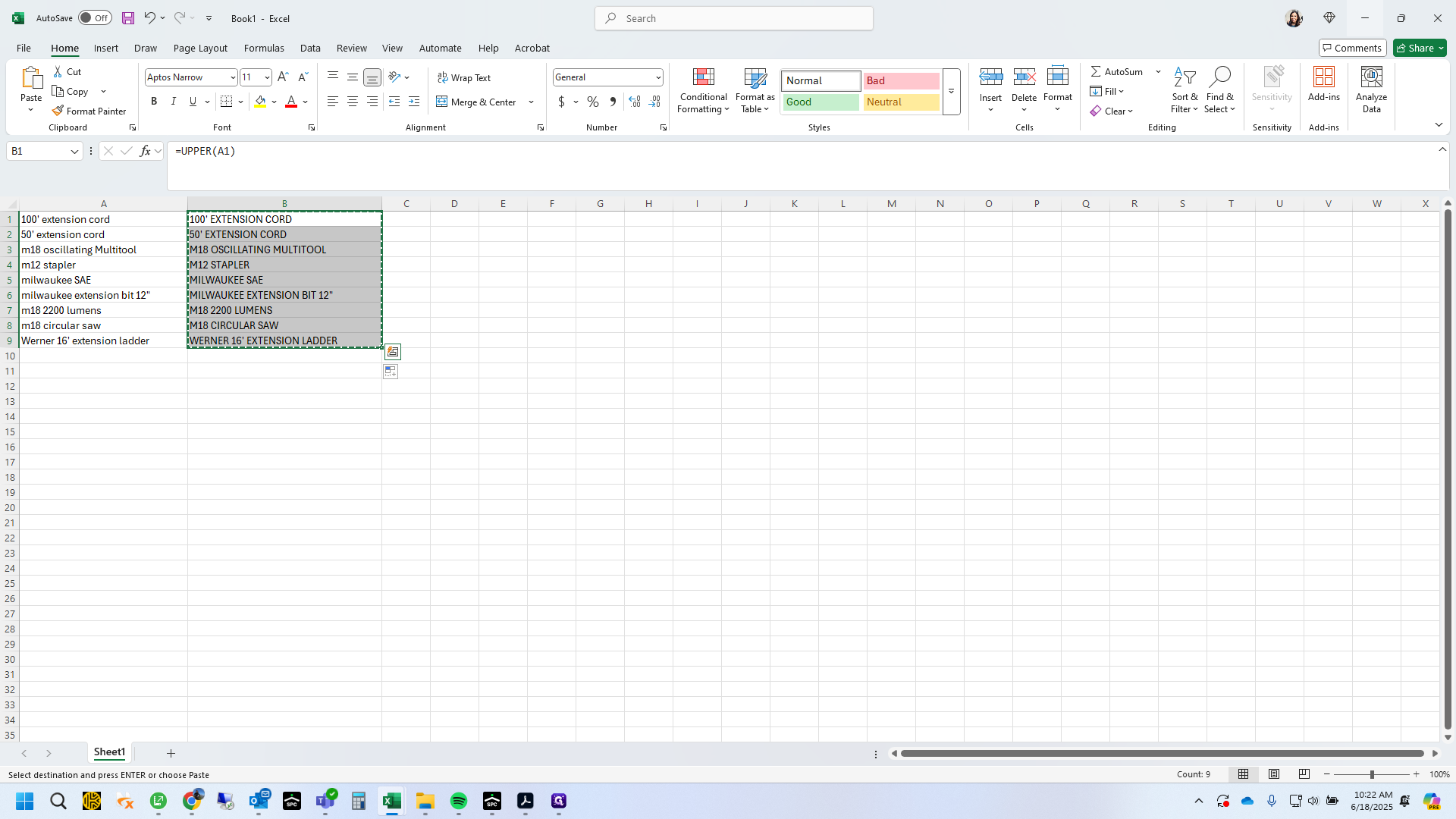Open the Add-ins gallery
Image resolution: width=1456 pixels, height=819 pixels.
[1324, 85]
